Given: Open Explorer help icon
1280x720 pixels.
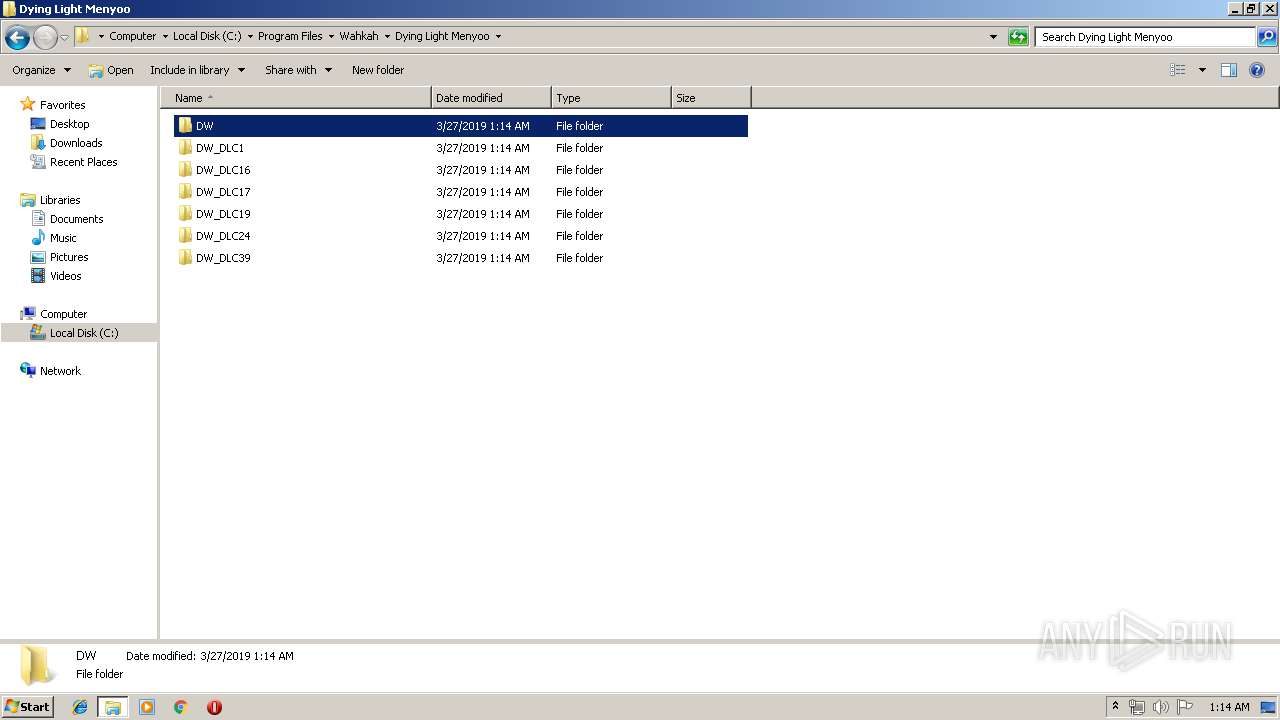Looking at the screenshot, I should pos(1258,70).
